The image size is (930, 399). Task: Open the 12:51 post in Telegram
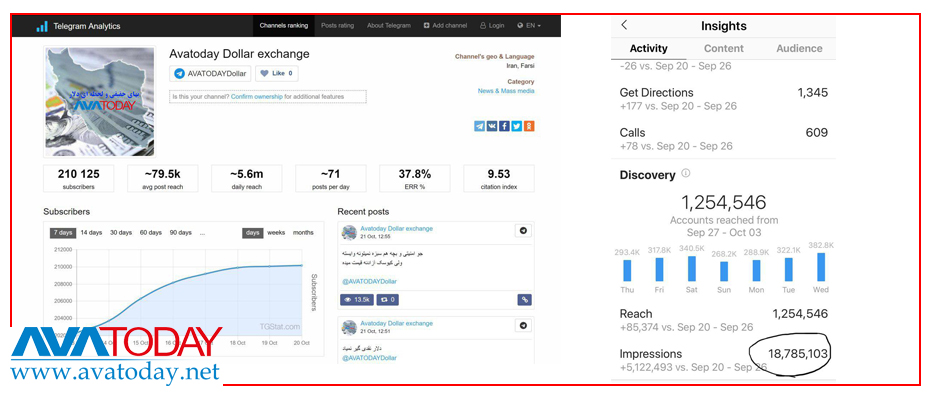point(523,325)
